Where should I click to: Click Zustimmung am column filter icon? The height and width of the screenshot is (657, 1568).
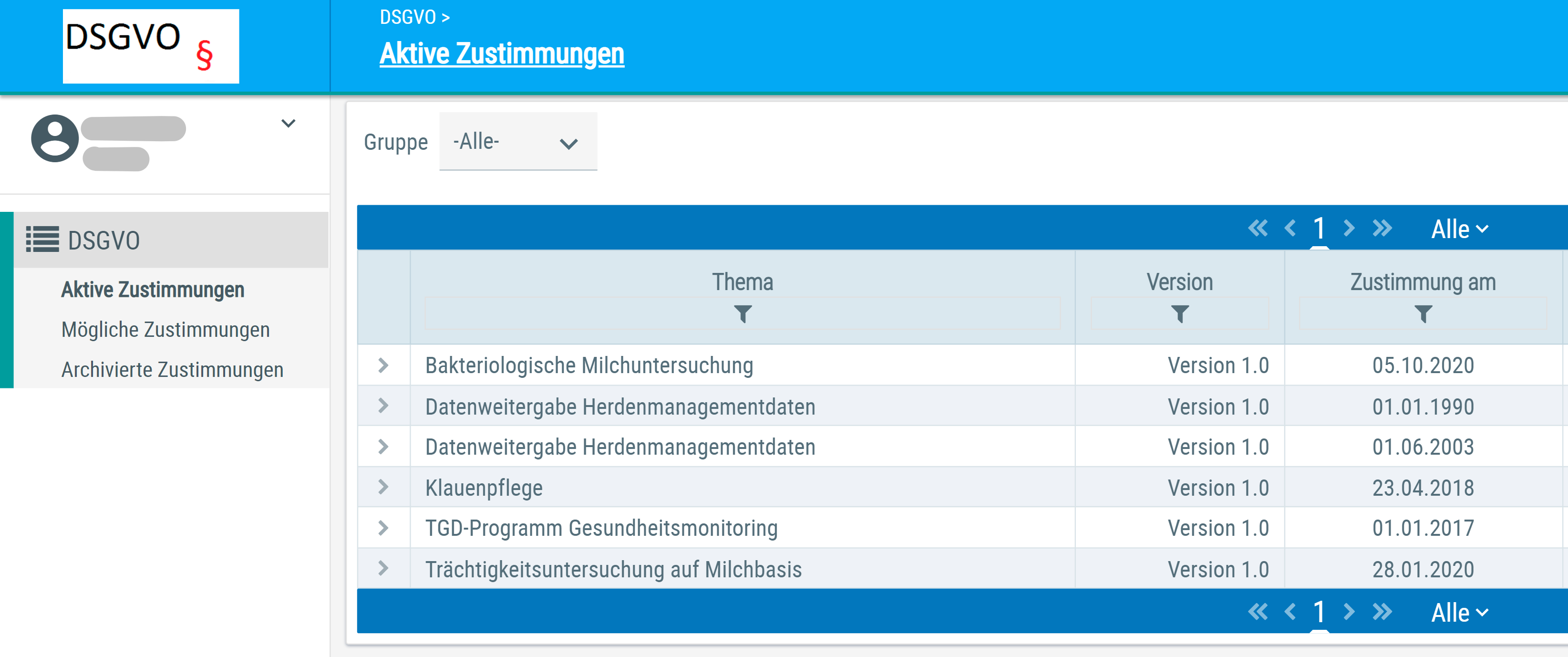pyautogui.click(x=1423, y=314)
